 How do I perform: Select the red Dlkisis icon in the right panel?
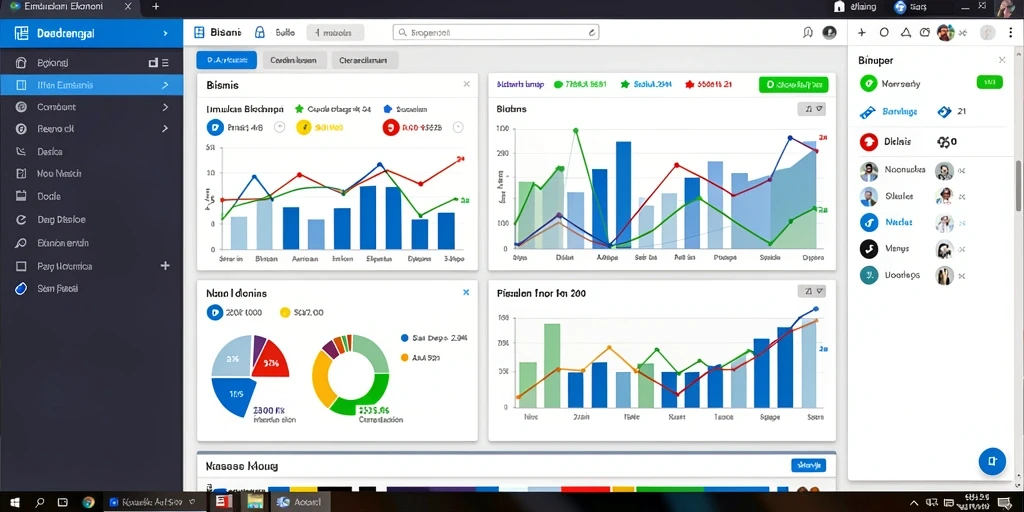869,141
